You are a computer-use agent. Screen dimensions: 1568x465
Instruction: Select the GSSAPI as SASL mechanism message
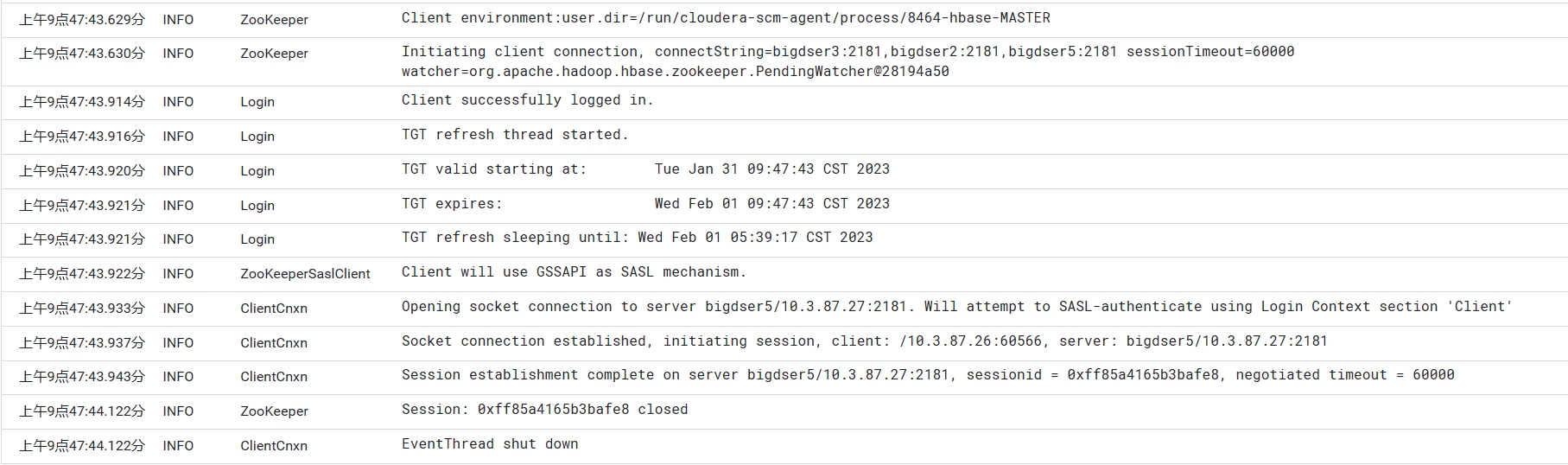click(574, 272)
